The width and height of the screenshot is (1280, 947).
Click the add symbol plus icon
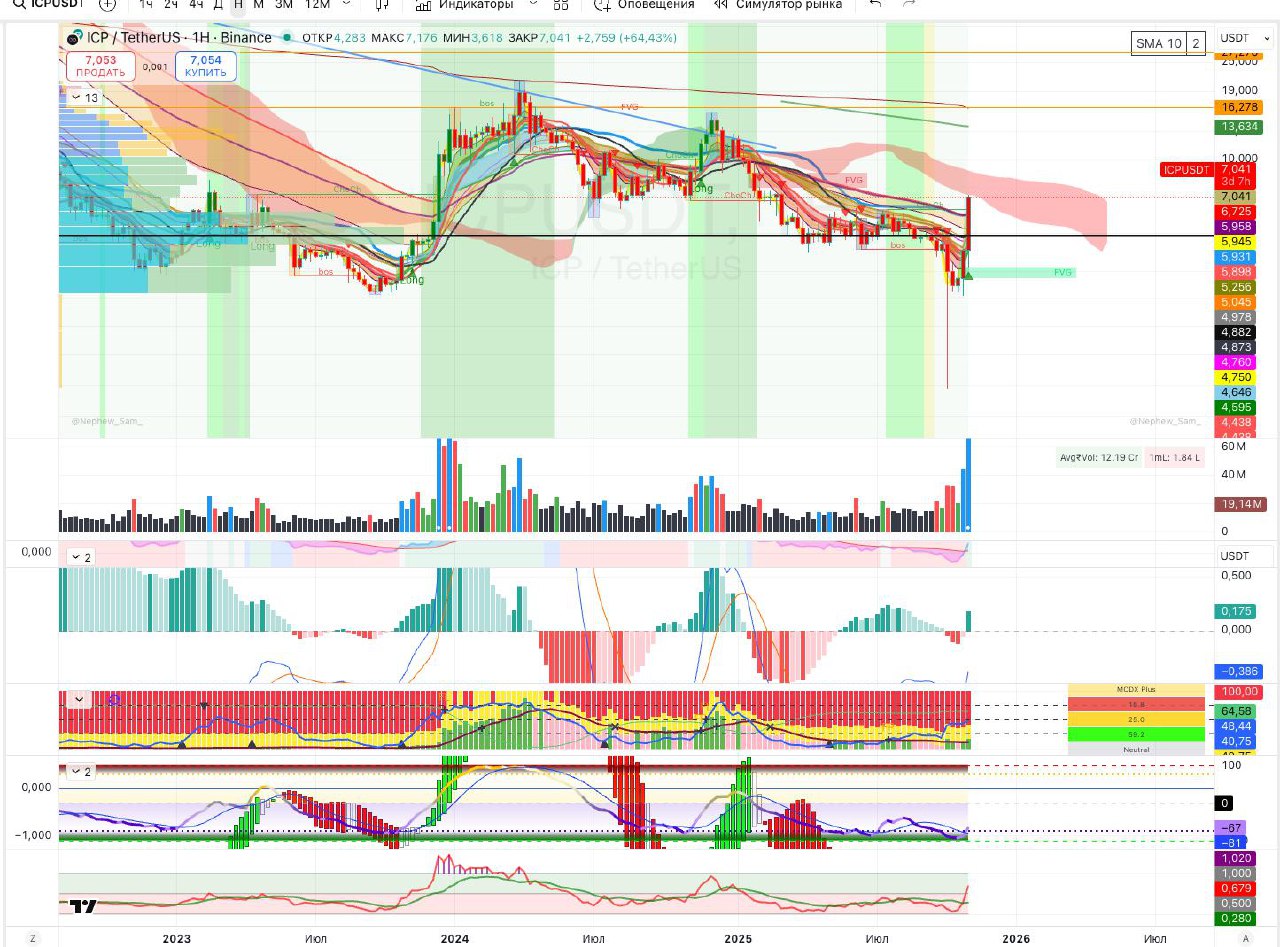click(107, 4)
